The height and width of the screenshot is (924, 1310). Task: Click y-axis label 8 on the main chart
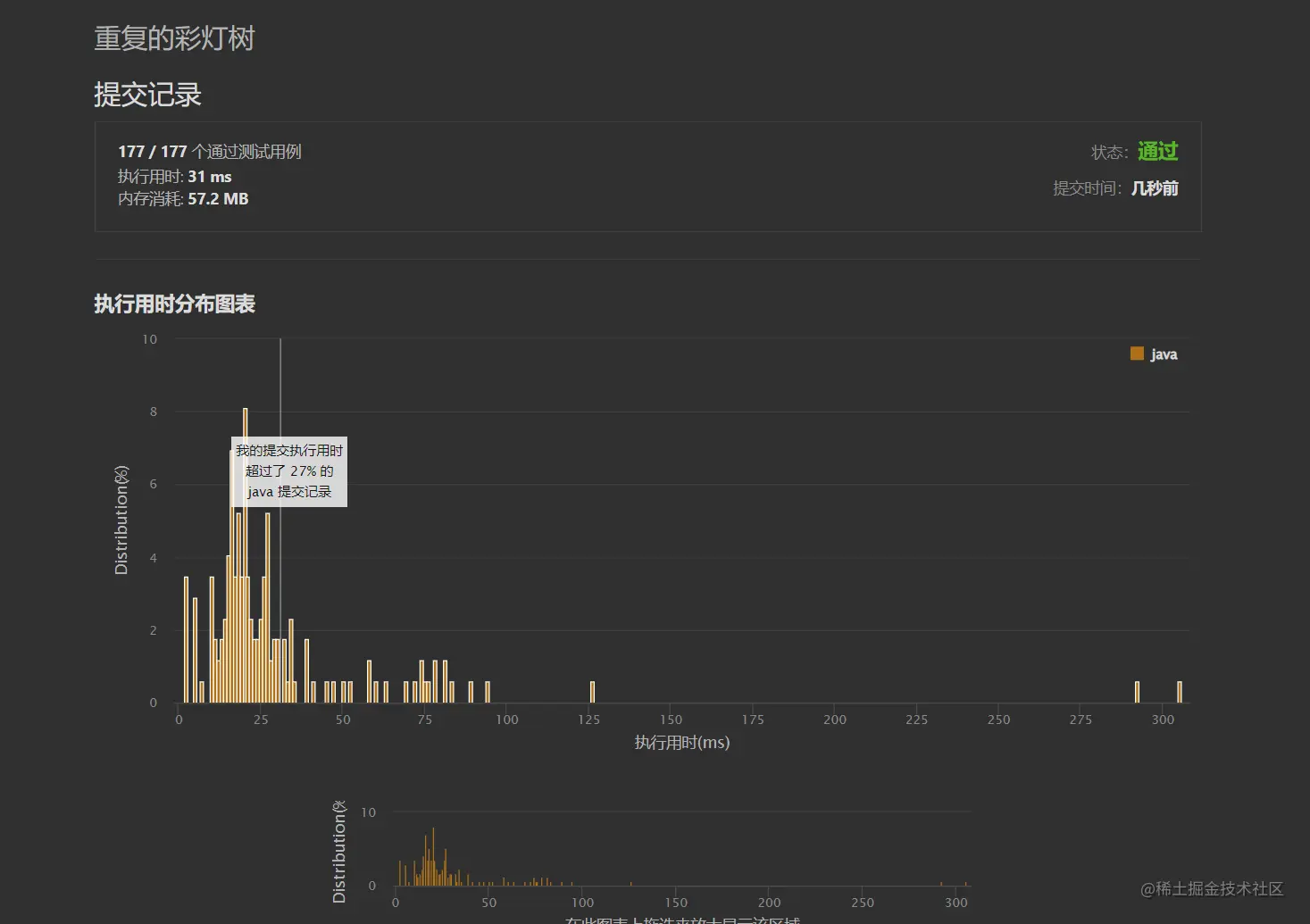click(x=154, y=412)
